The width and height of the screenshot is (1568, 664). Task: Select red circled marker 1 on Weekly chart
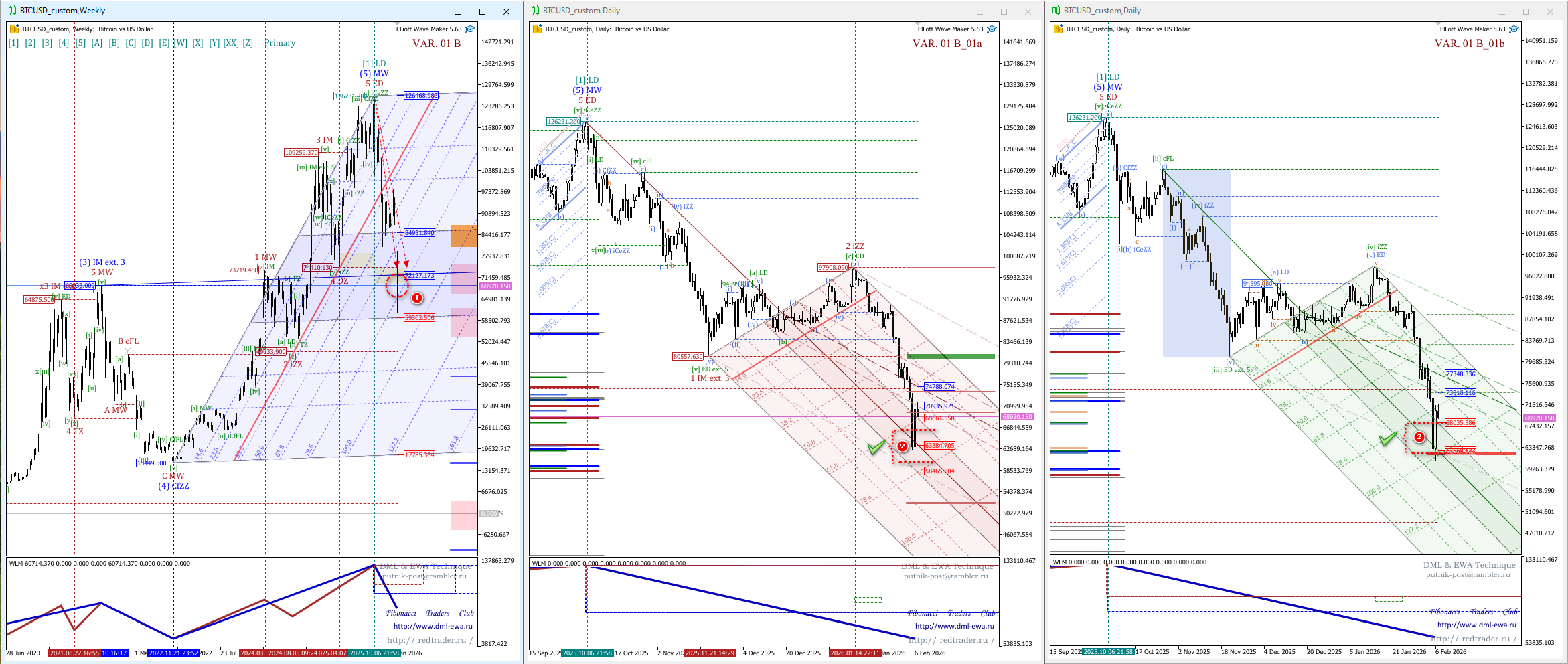[x=416, y=298]
